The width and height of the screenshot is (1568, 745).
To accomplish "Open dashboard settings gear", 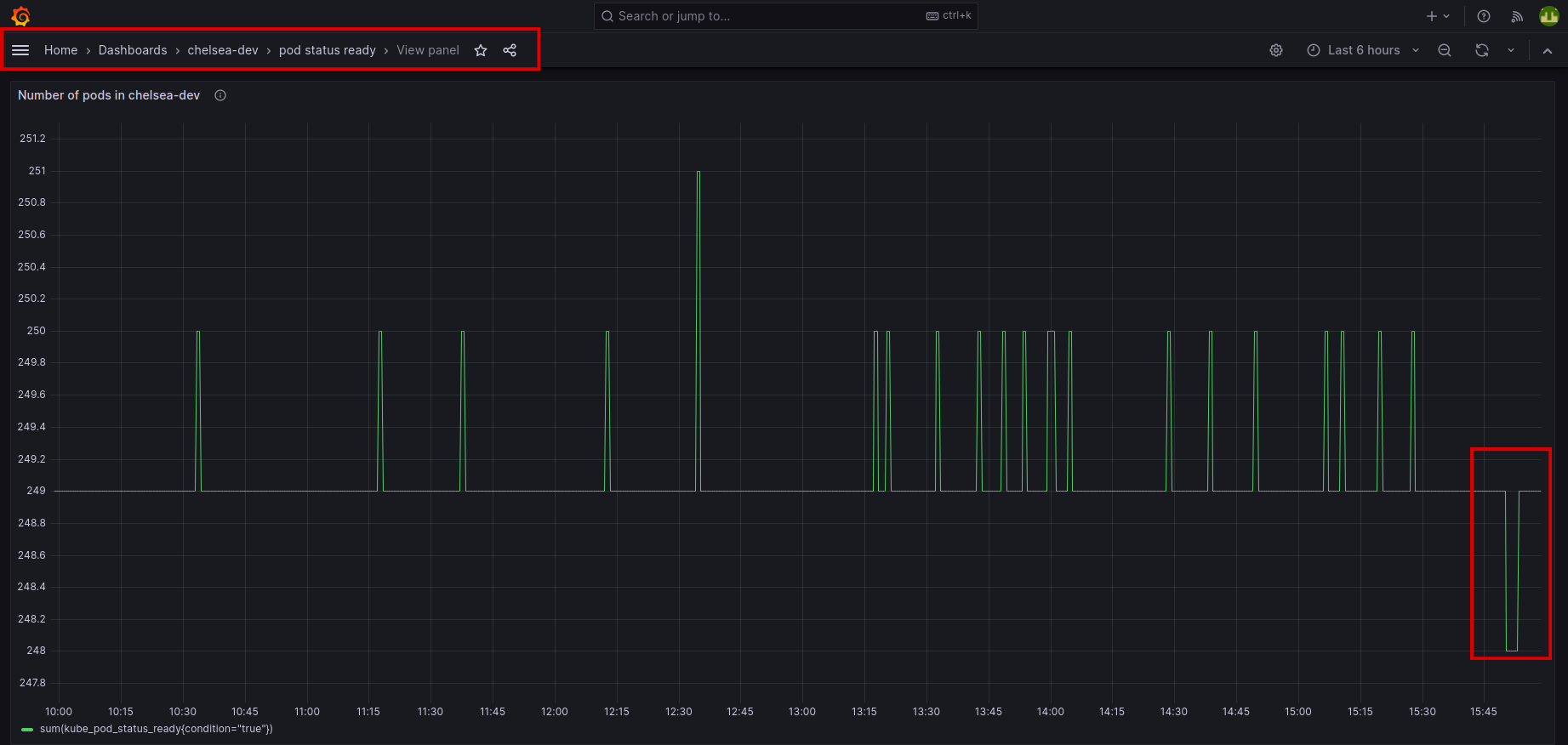I will coord(1276,50).
